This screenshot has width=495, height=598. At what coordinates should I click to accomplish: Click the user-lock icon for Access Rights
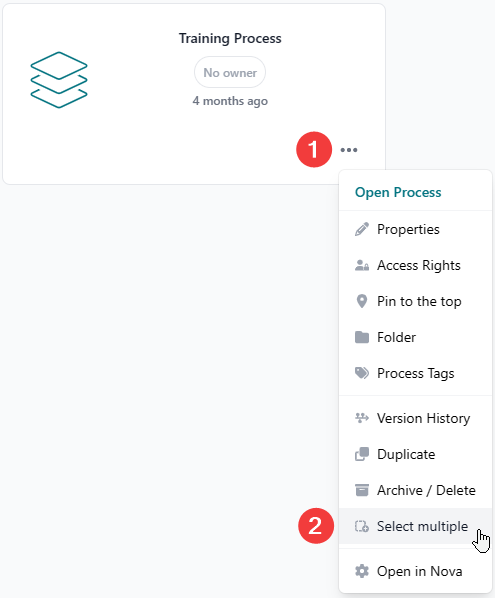tap(362, 265)
